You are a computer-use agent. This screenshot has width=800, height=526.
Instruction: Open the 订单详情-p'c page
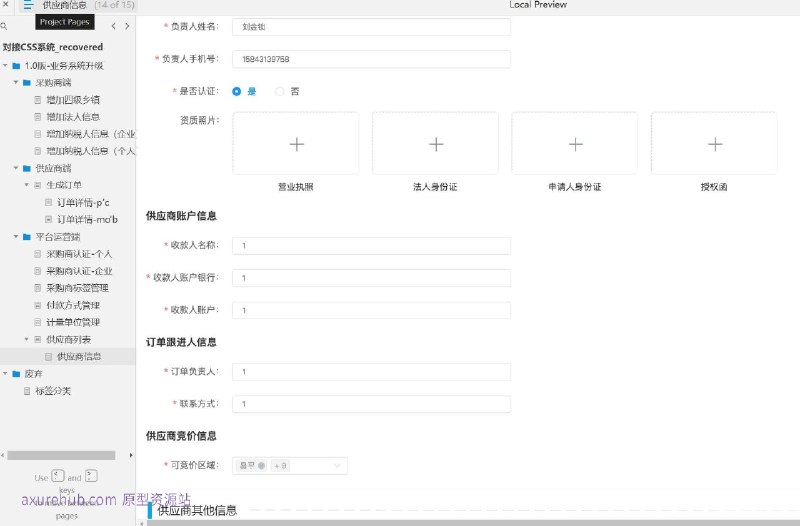coord(83,203)
